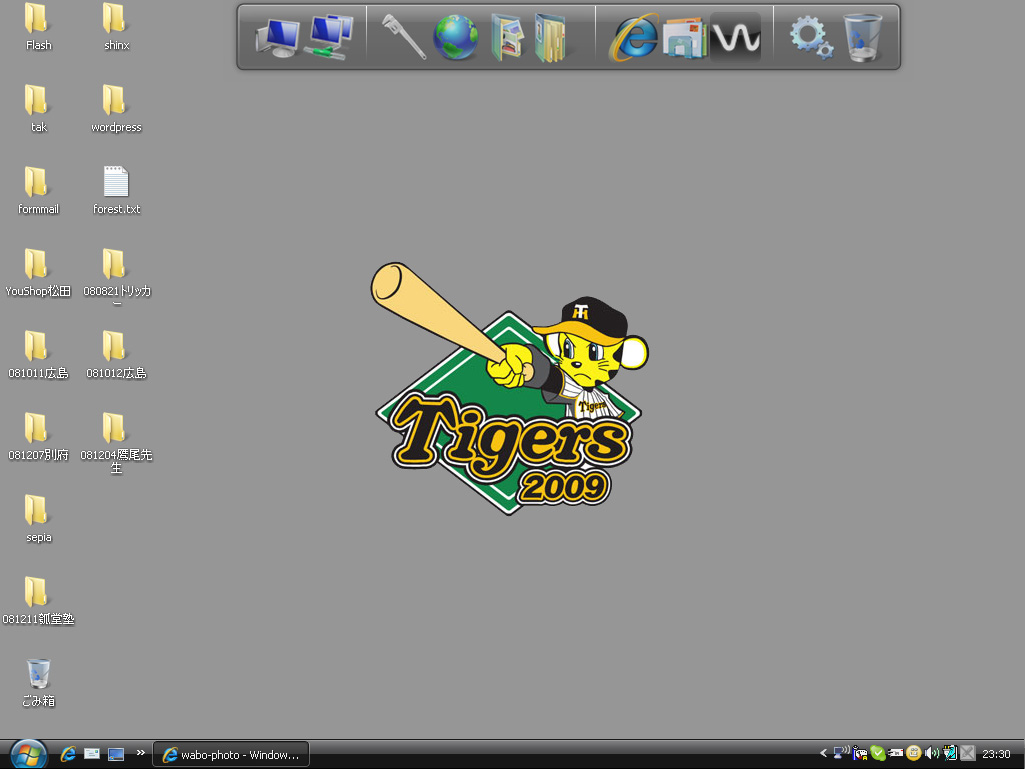Select the Flash folder on the desktop
Screen dimensions: 1025x769
click(39, 27)
